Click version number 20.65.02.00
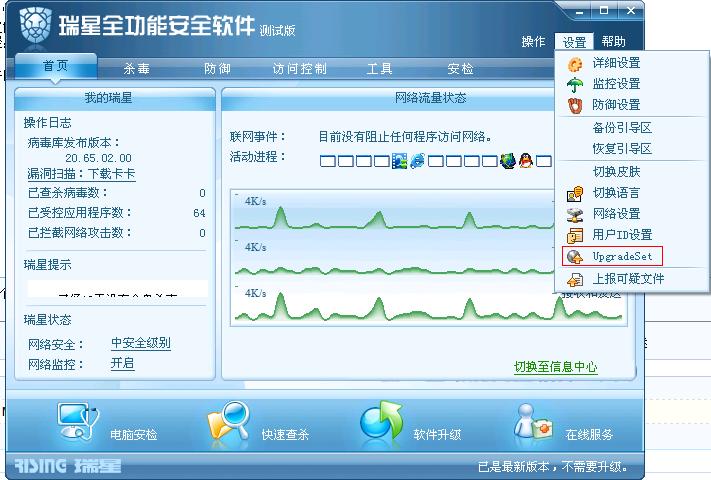Viewport: 711px width, 480px height. click(x=98, y=158)
